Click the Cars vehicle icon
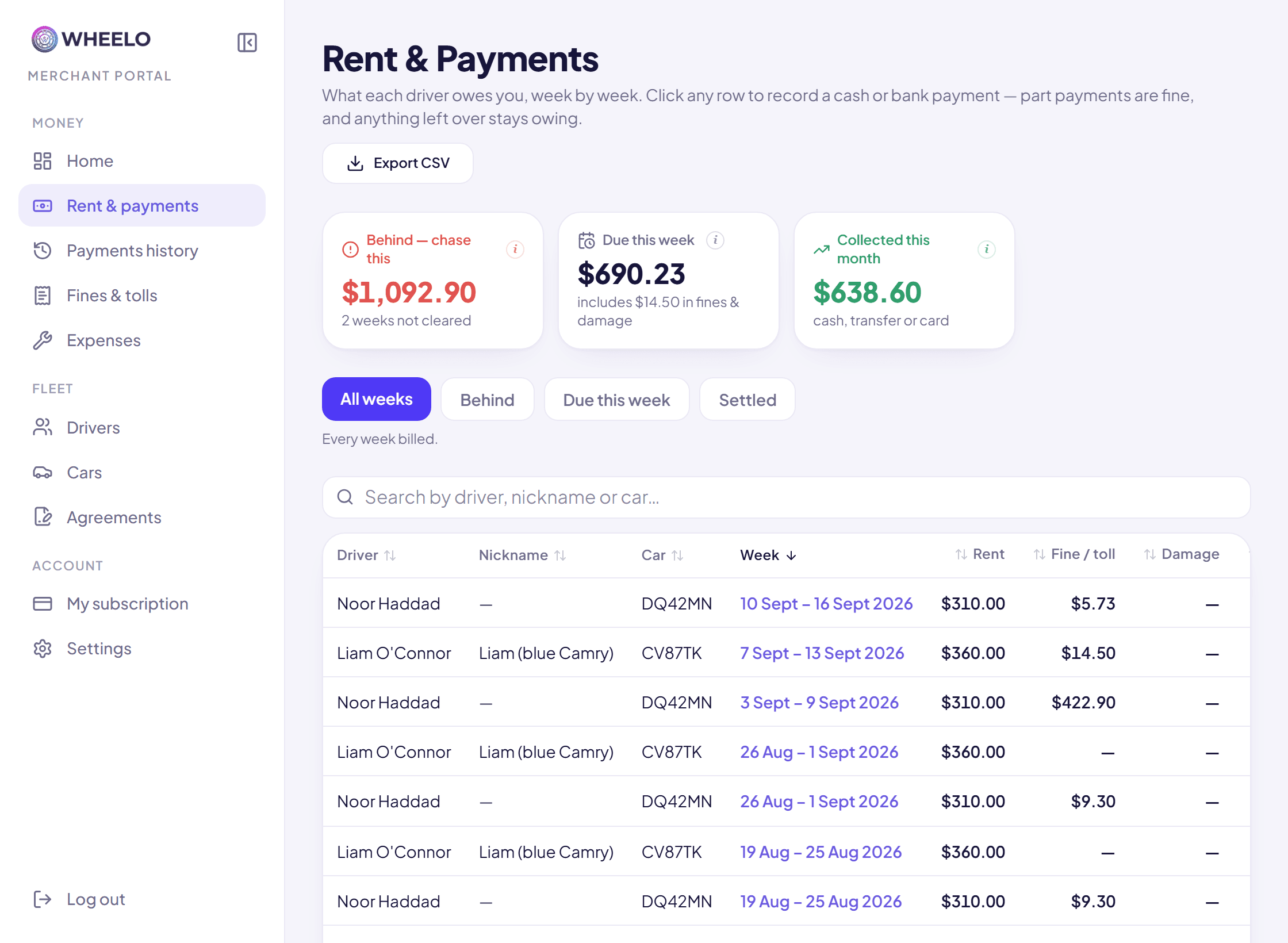Image resolution: width=1288 pixels, height=943 pixels. pos(43,473)
